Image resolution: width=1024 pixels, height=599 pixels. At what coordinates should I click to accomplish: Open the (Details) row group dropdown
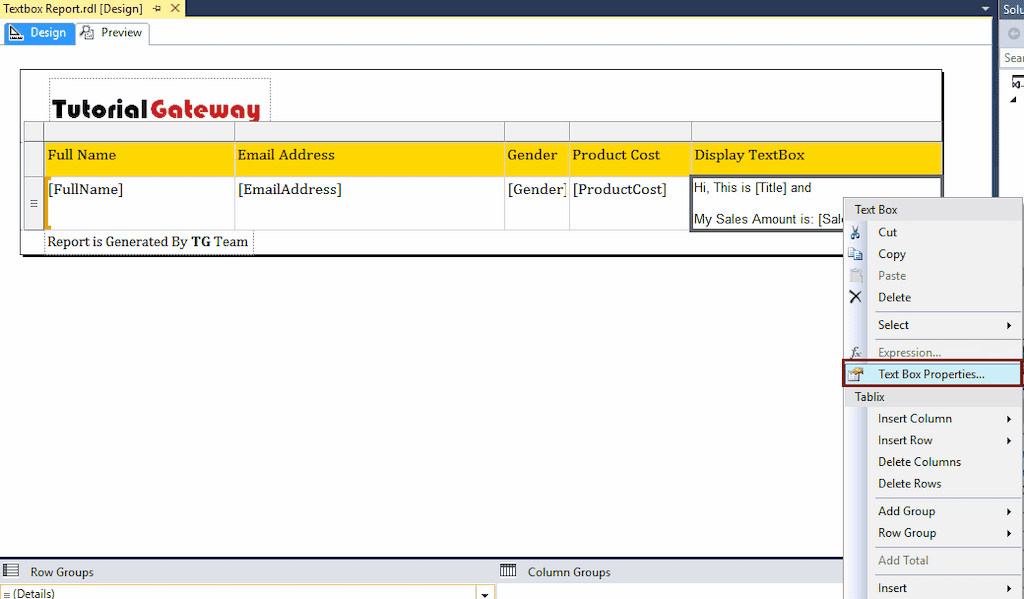click(x=484, y=592)
